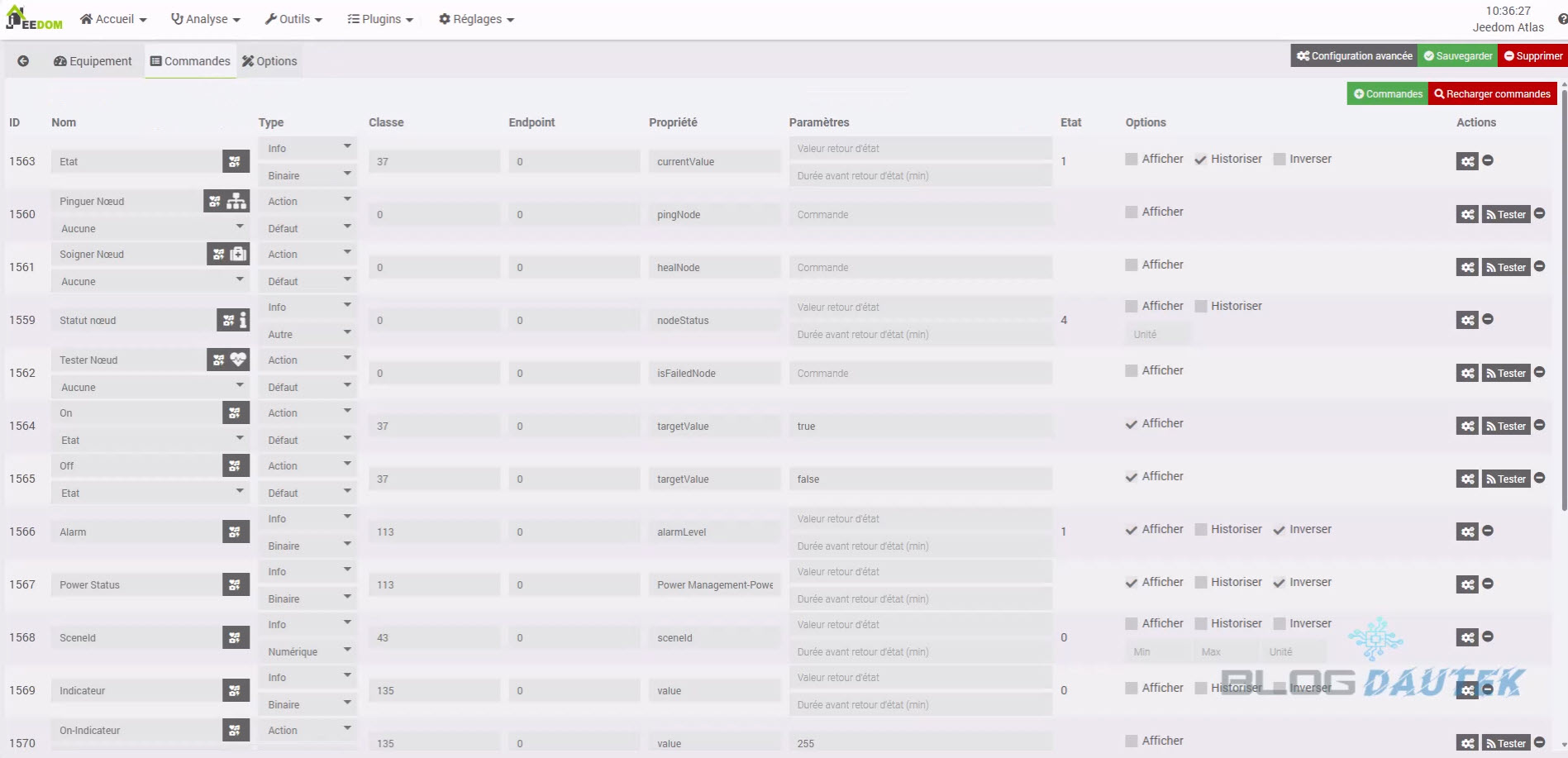Enable Historiser checkbox for Statut nœud
The width and height of the screenshot is (1568, 758).
[x=1201, y=307]
